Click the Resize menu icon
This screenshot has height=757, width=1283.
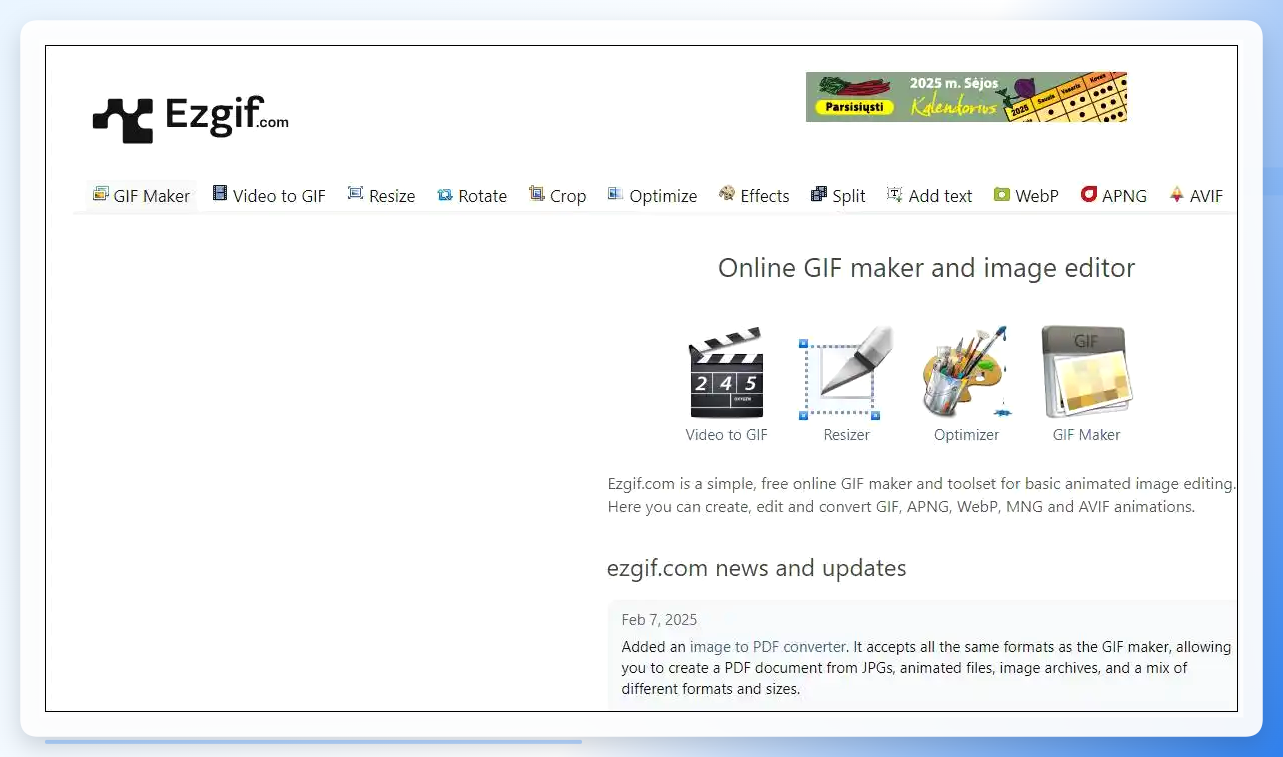click(355, 194)
